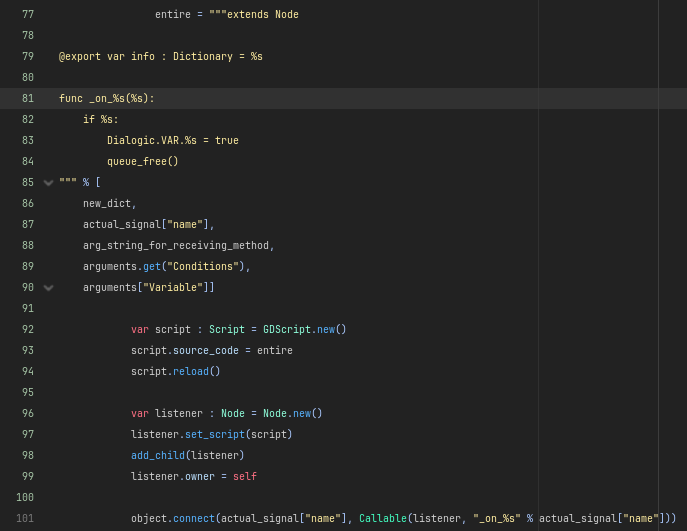The height and width of the screenshot is (531, 687).
Task: Click 'listener.set_script(script)' text
Action: [212, 435]
